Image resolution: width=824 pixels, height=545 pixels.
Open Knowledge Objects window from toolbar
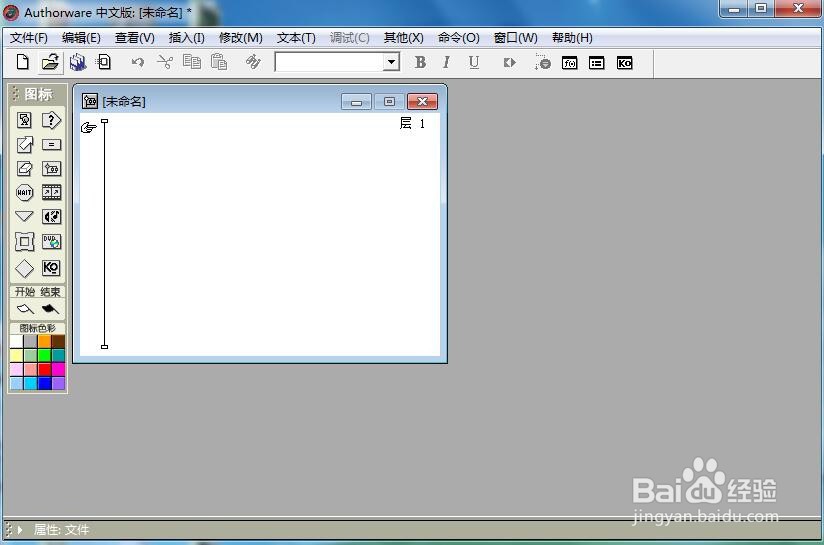click(x=624, y=63)
